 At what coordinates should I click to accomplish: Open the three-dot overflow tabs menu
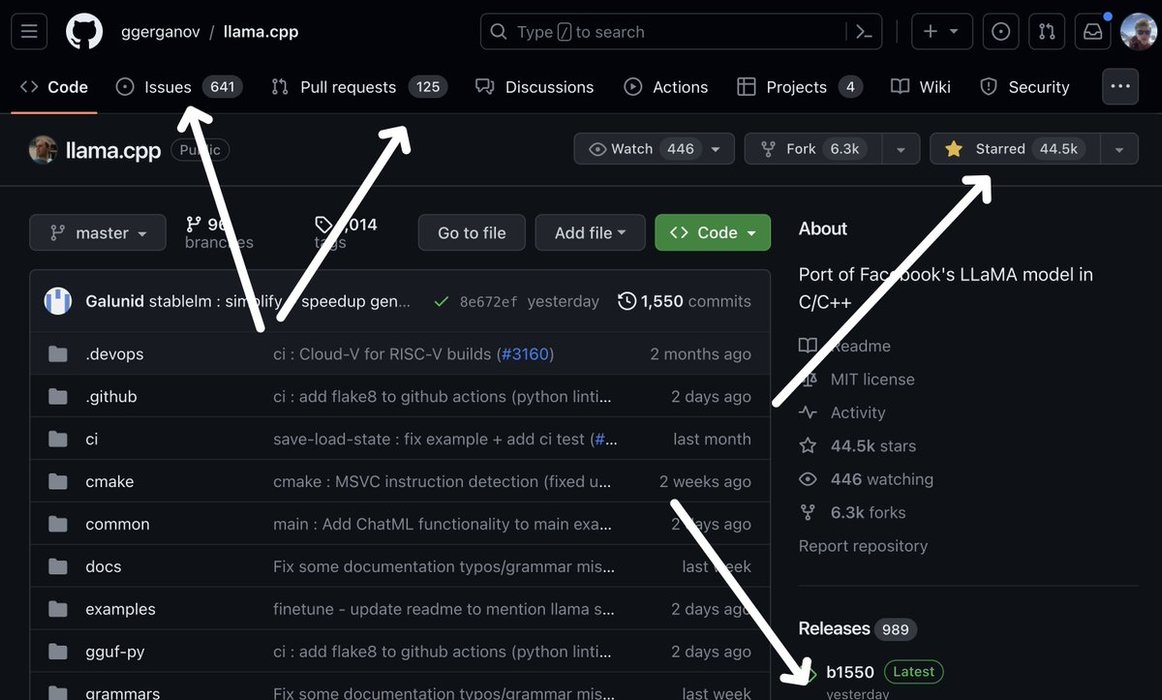[1120, 87]
